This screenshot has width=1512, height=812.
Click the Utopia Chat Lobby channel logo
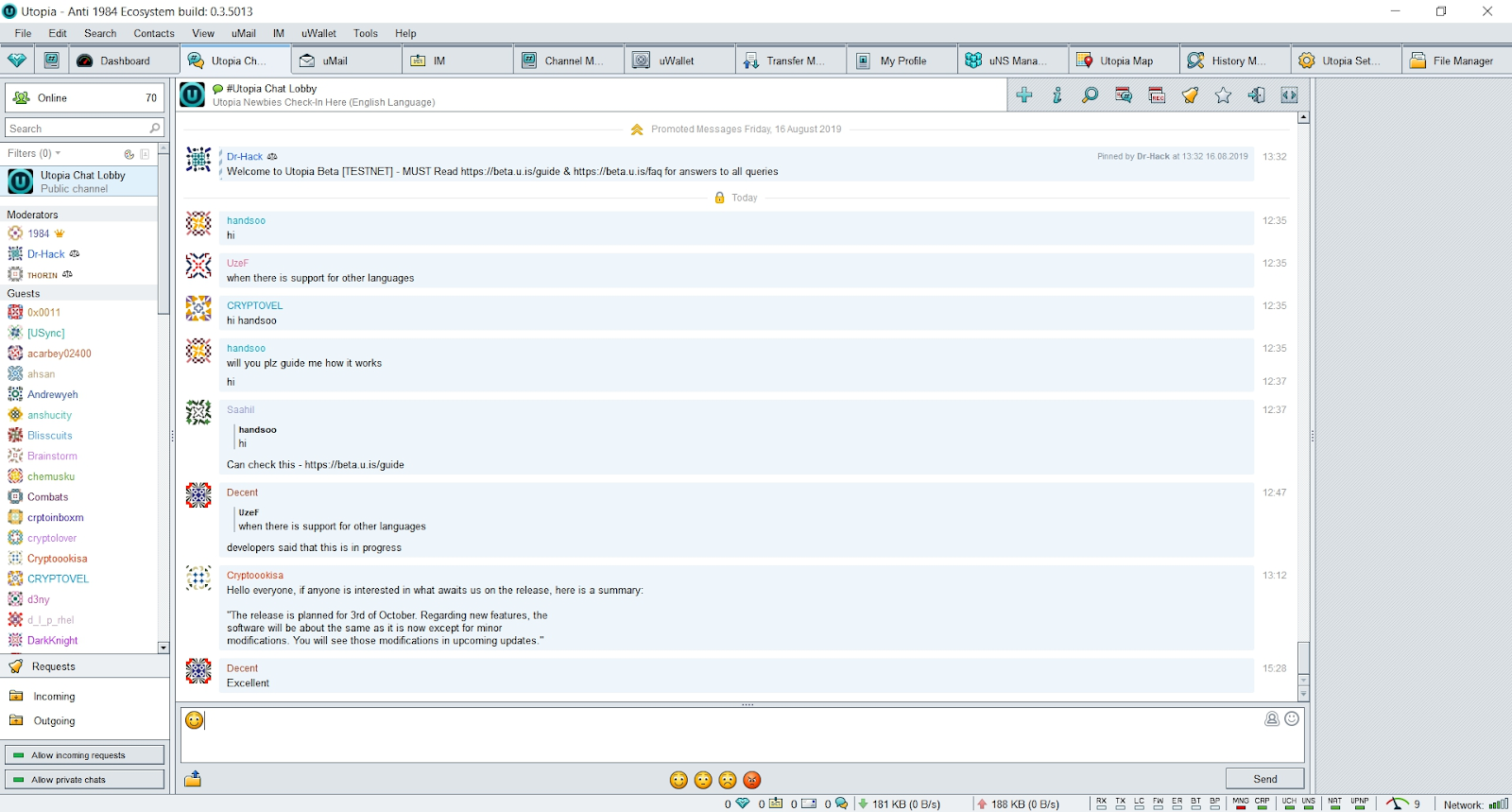(x=193, y=95)
